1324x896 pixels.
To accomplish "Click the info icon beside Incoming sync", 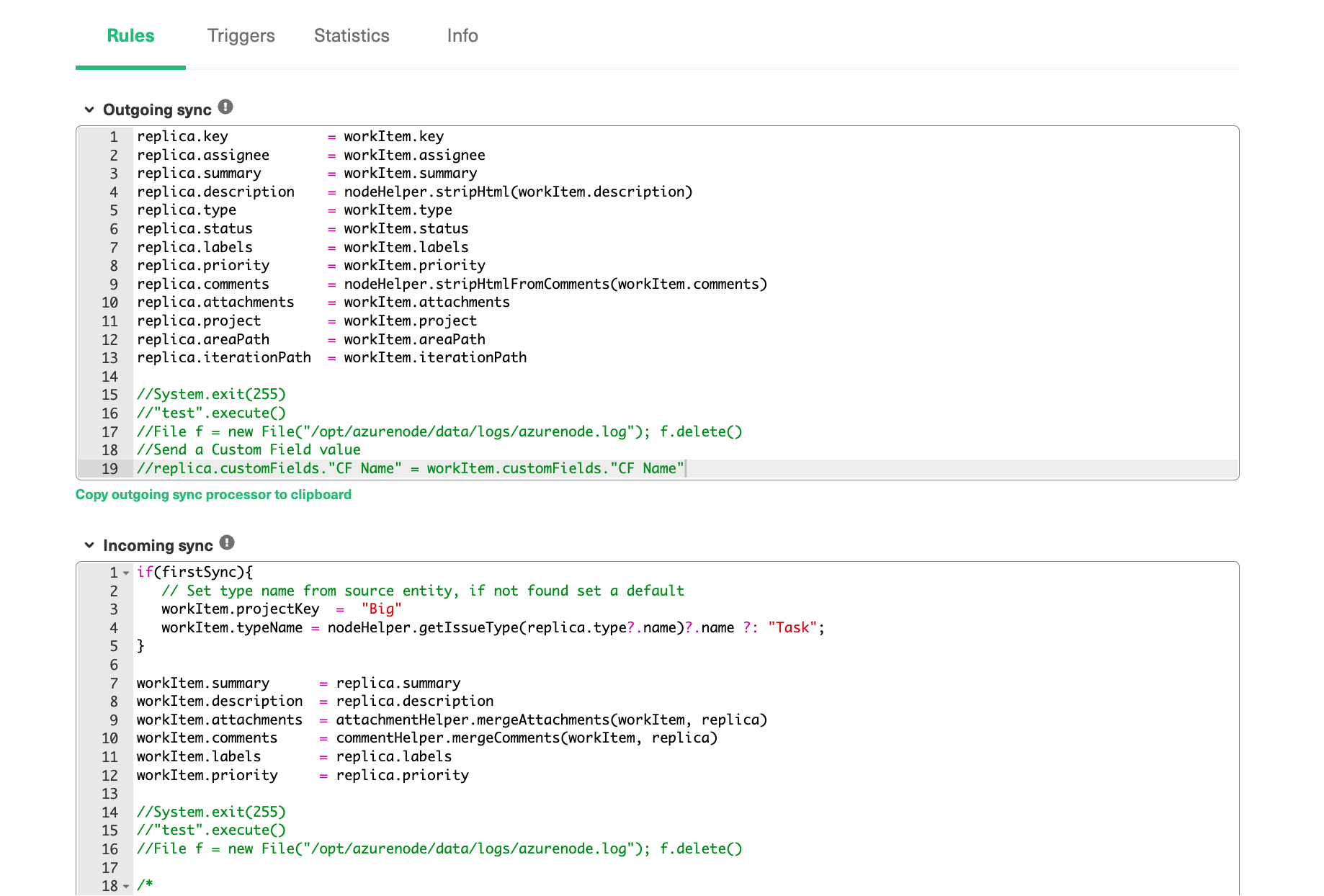I will (227, 543).
